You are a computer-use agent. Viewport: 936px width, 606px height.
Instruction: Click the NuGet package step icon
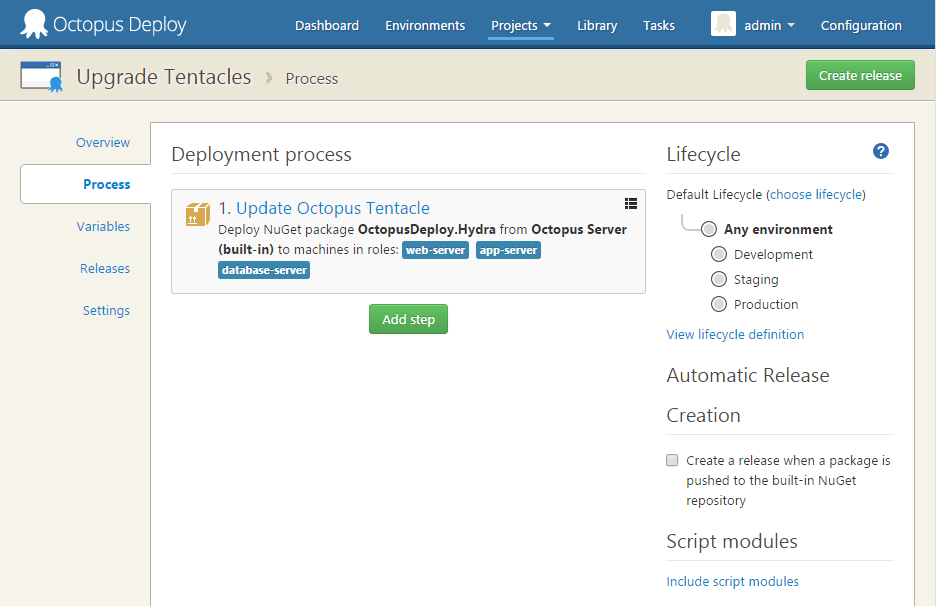(198, 214)
